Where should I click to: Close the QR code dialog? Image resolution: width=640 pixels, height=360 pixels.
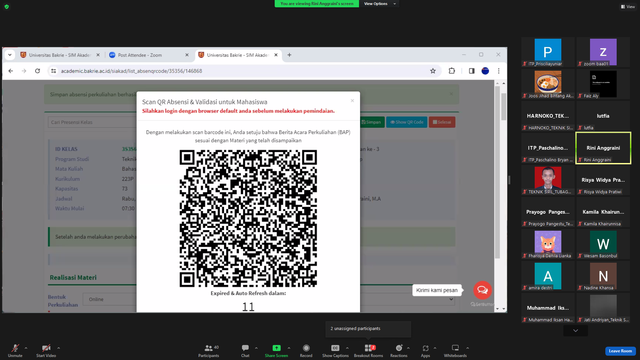(352, 100)
